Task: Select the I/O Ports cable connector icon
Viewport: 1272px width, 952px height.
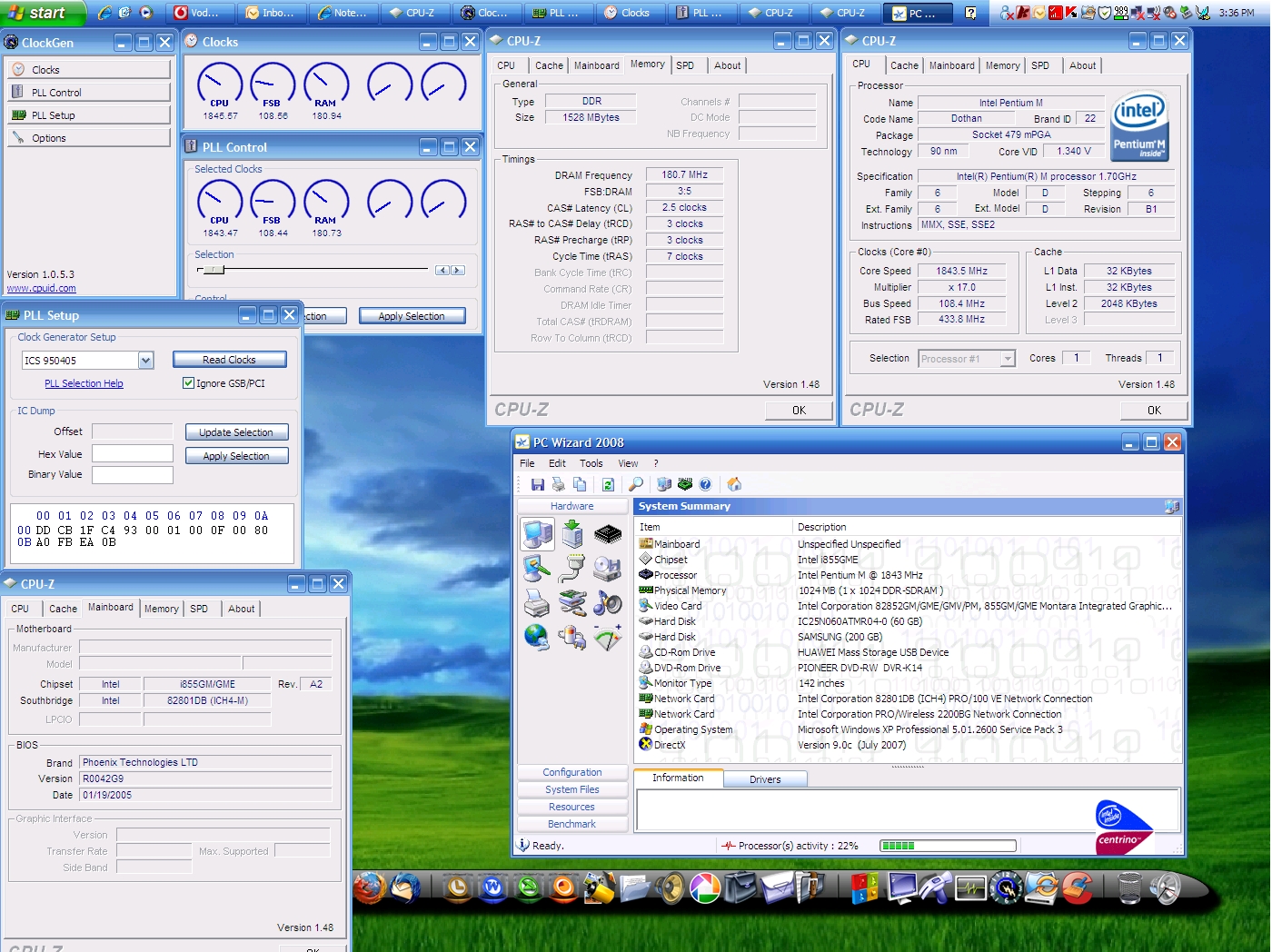Action: point(572,569)
